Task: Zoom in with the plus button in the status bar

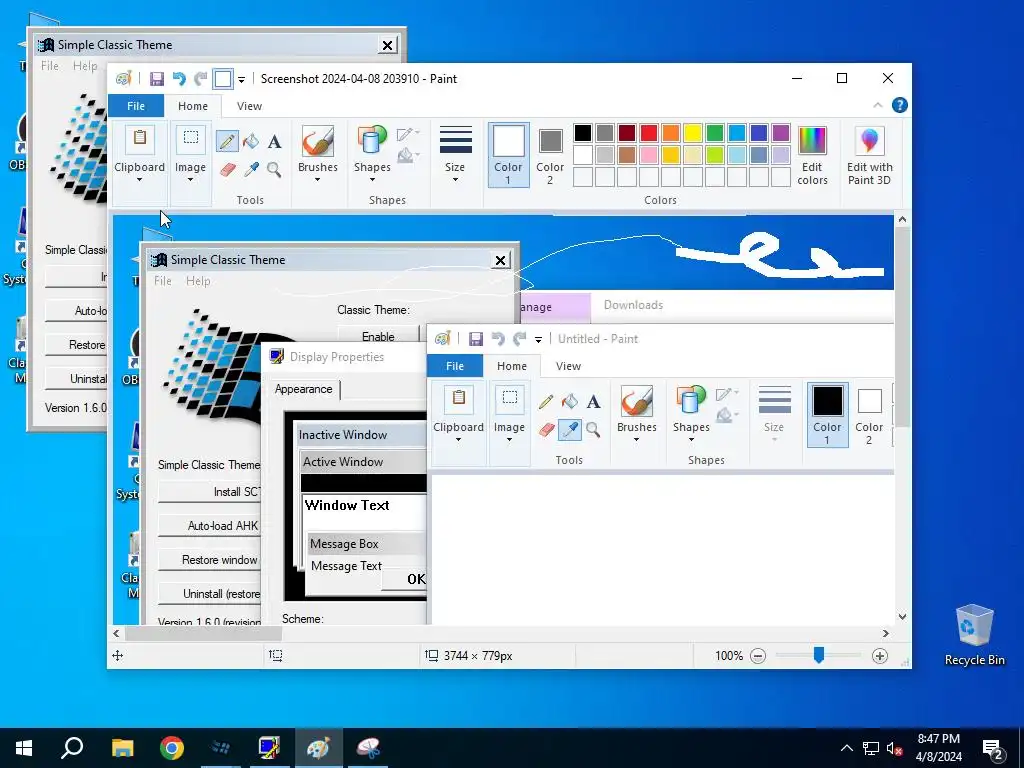Action: coord(880,656)
